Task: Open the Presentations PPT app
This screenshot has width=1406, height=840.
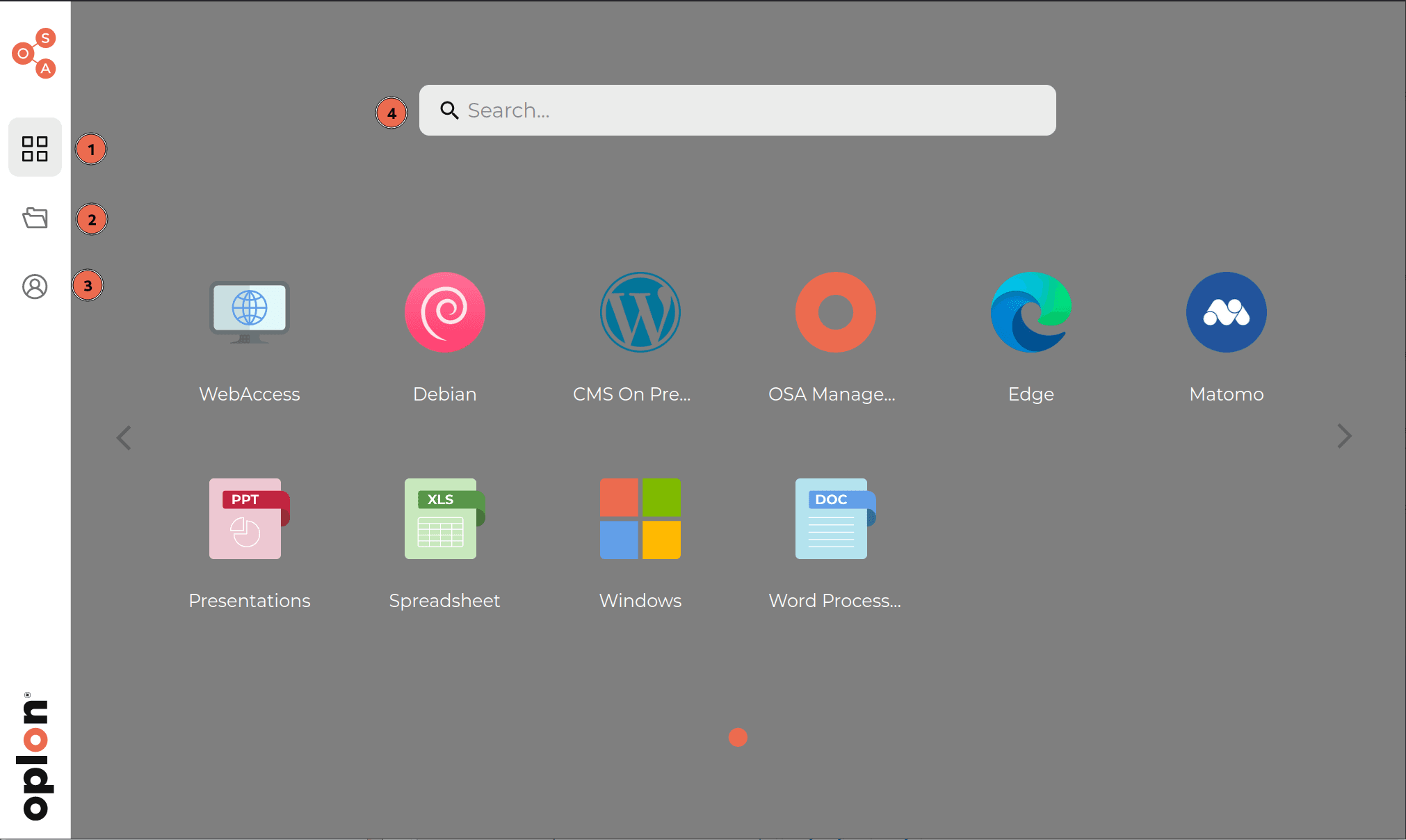Action: (250, 519)
